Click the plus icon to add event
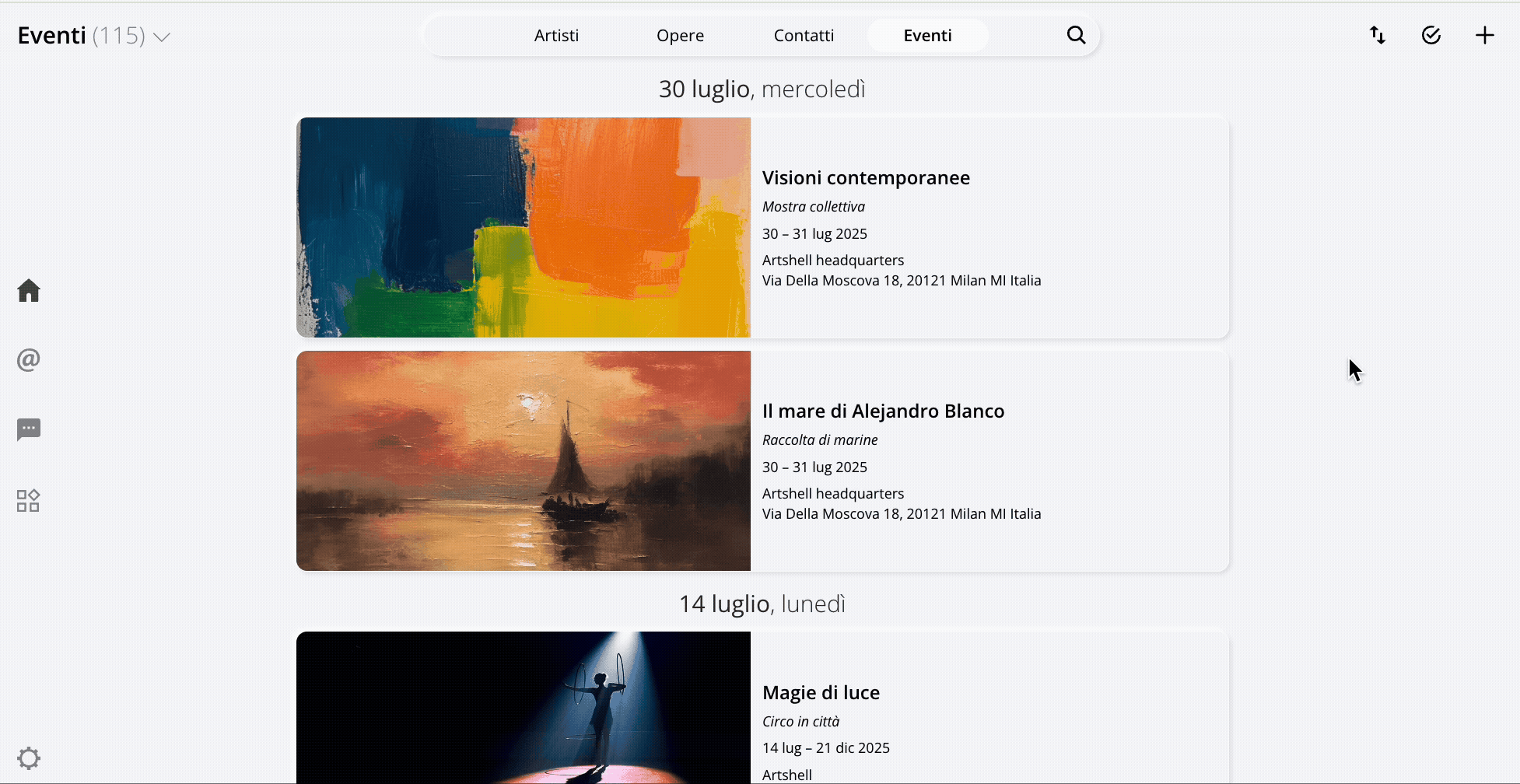The width and height of the screenshot is (1520, 784). pos(1485,35)
